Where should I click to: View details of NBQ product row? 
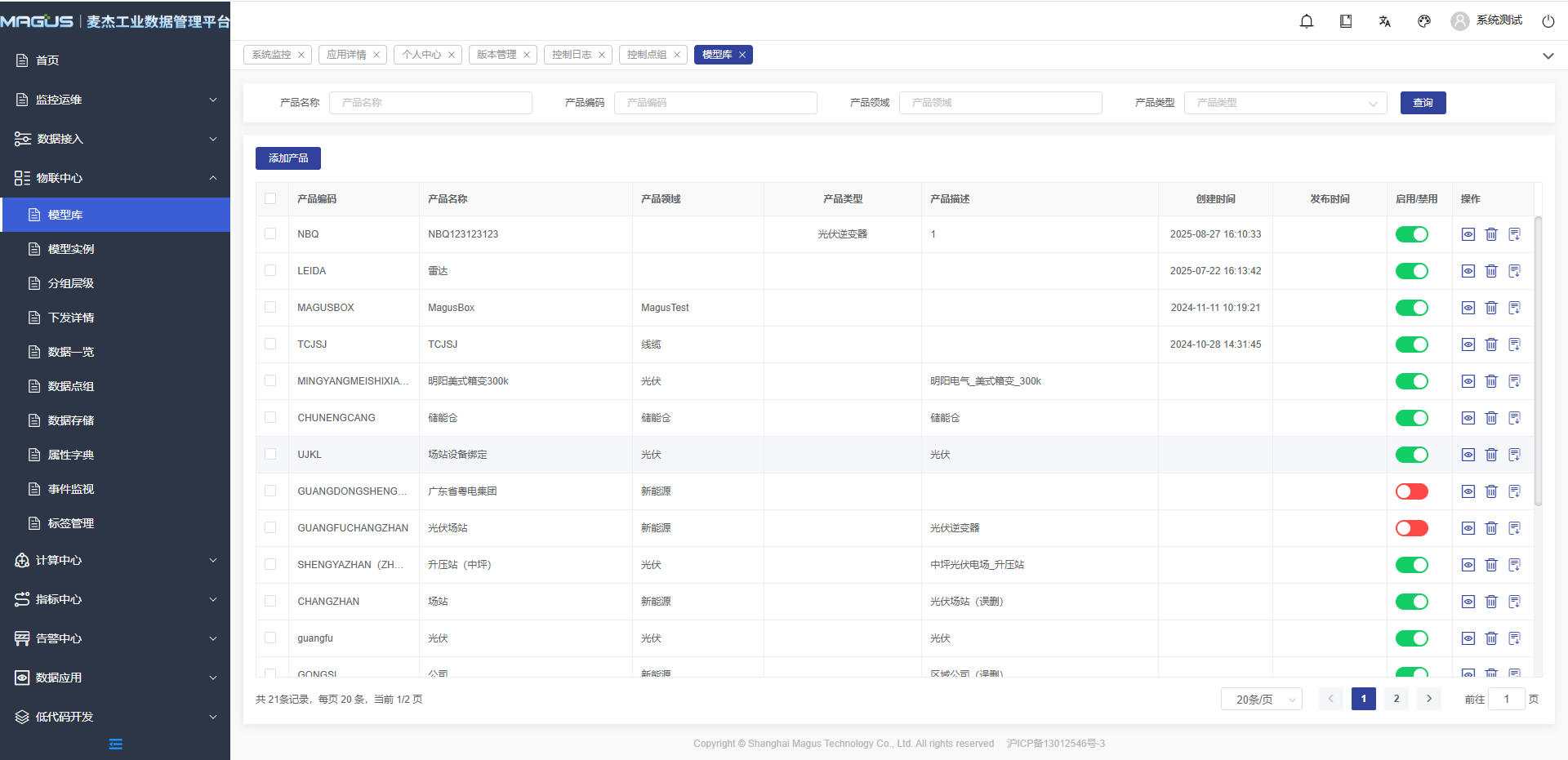point(1468,234)
